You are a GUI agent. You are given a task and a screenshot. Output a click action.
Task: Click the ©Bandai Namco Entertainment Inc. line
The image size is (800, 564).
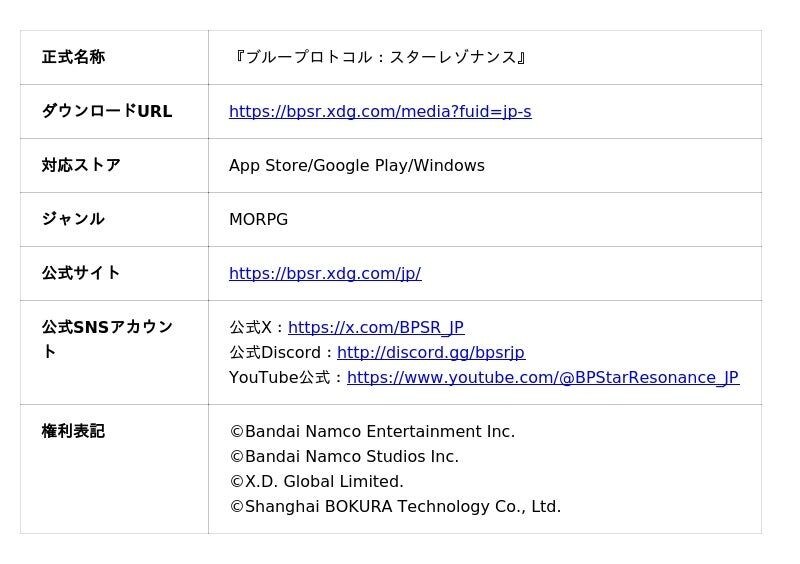pos(372,431)
